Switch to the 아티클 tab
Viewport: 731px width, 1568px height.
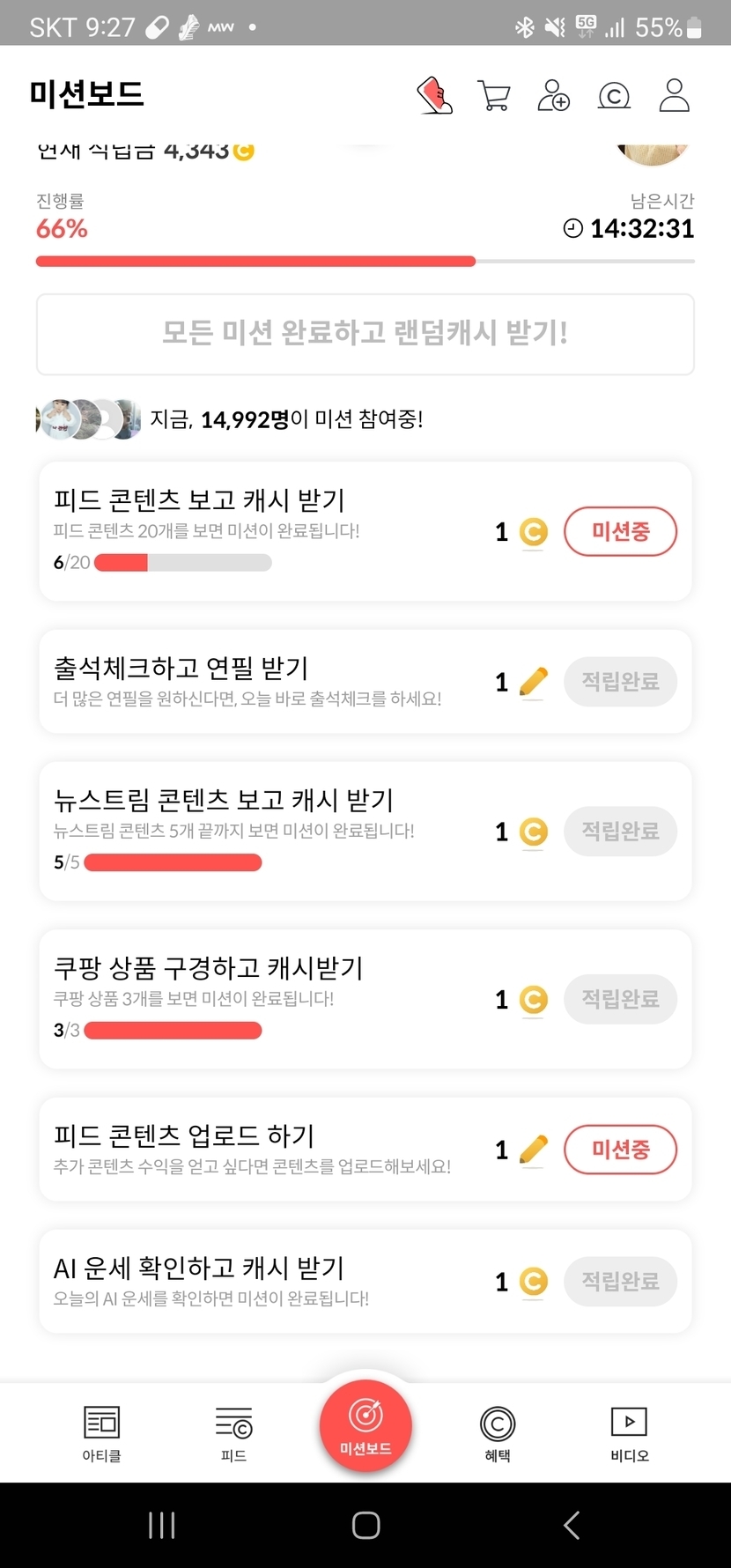[101, 1431]
